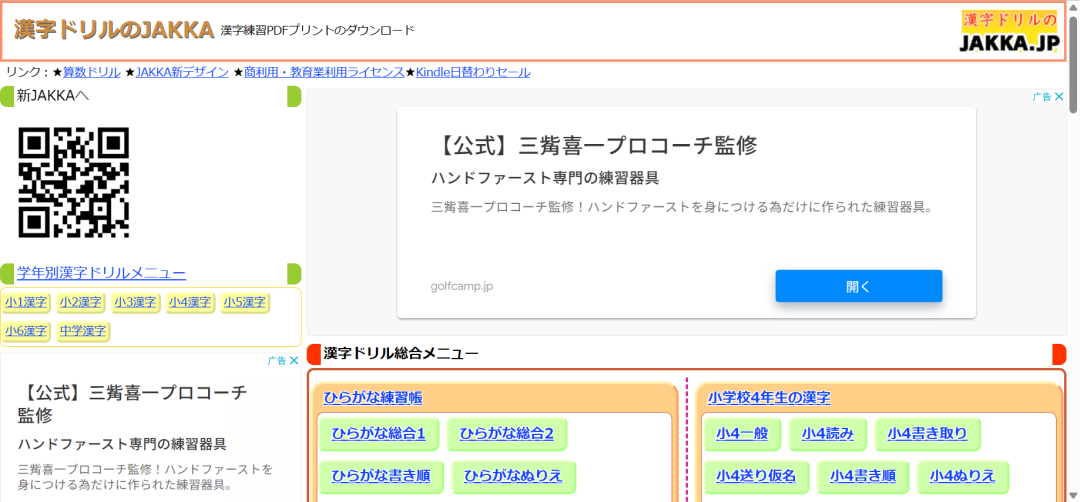This screenshot has height=502, width=1080.
Task: Open 小学校4年生の漢字 heading link
Action: pyautogui.click(x=769, y=397)
